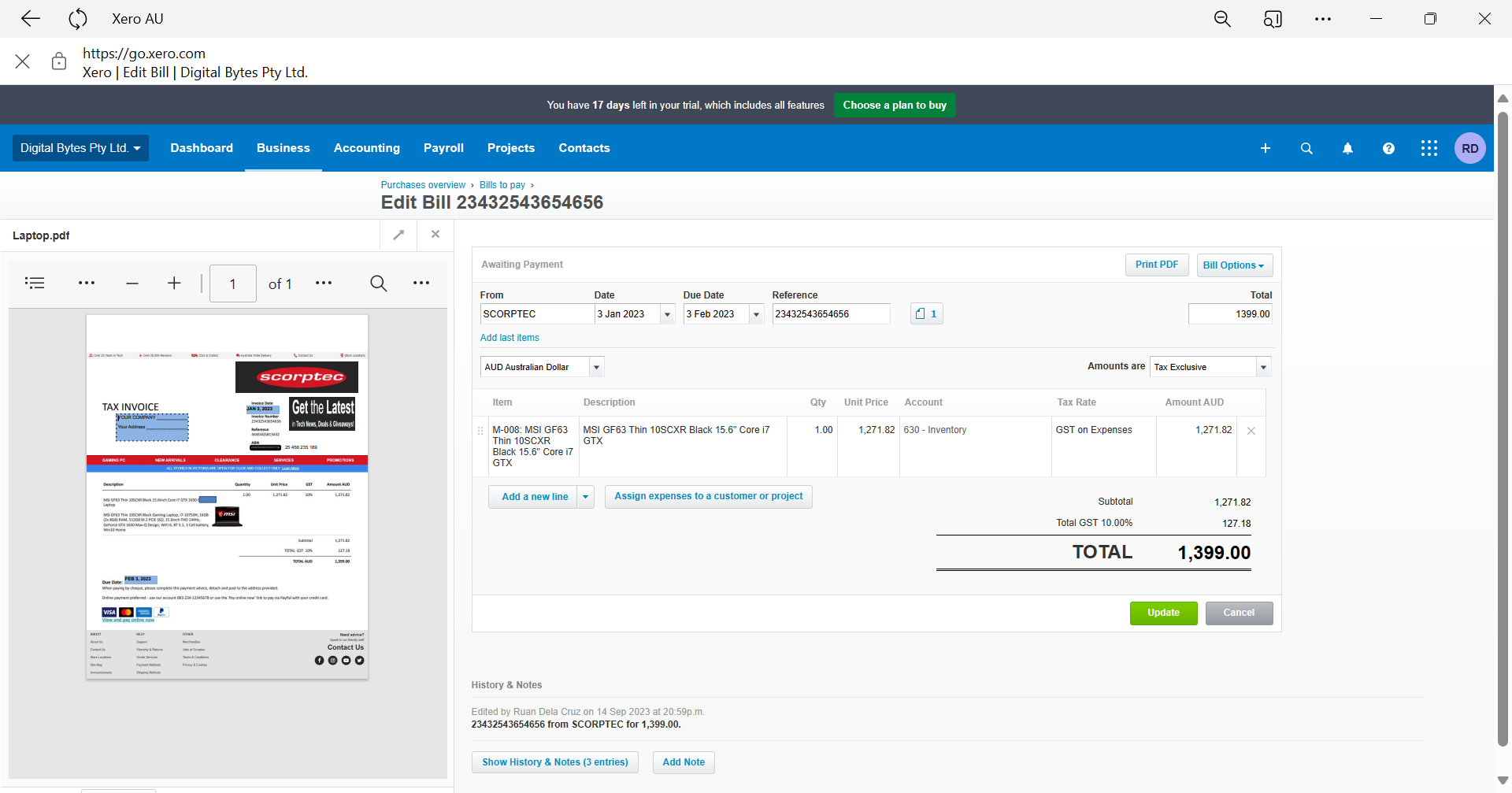Edit the PDF page number box
The width and height of the screenshot is (1512, 793).
coord(233,283)
